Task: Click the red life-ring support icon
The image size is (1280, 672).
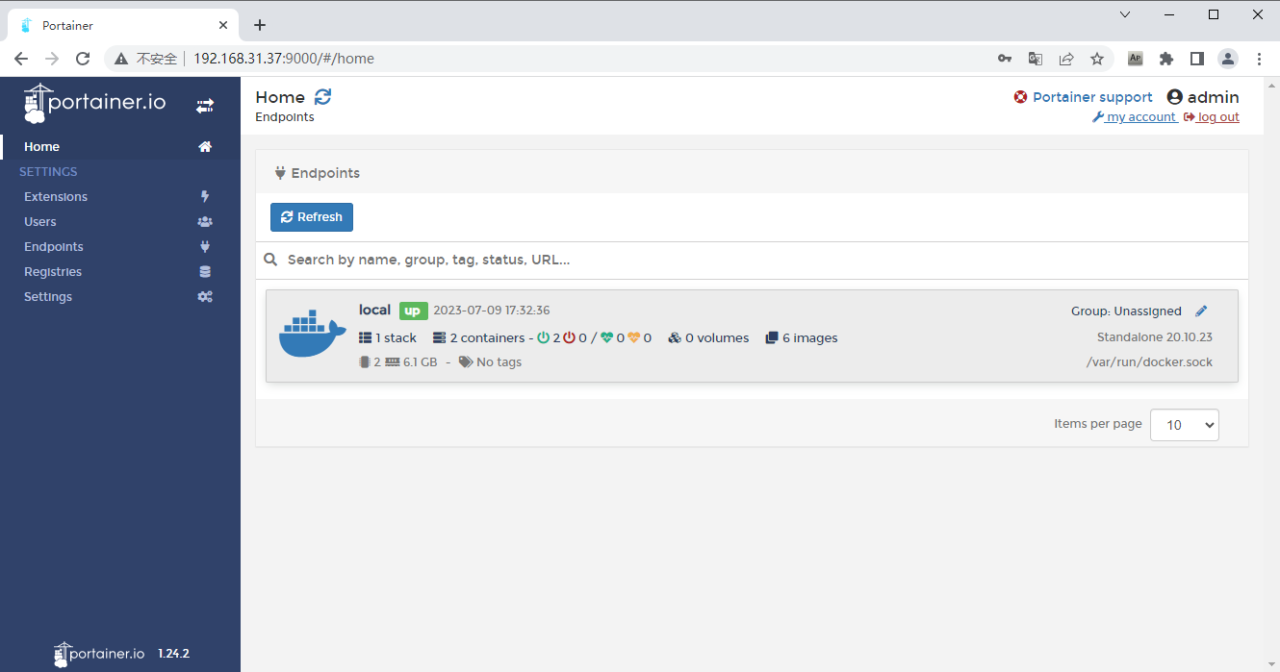Action: [1021, 97]
